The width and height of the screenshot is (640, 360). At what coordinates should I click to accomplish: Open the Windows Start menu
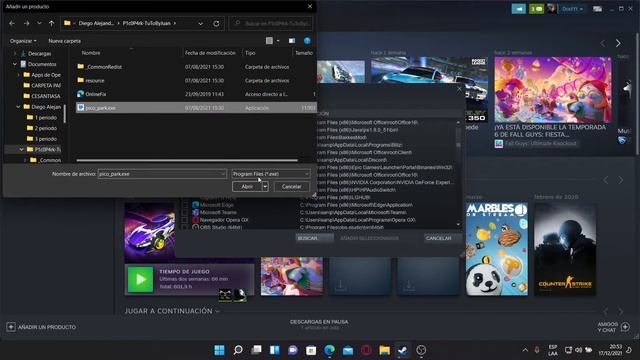click(x=220, y=350)
